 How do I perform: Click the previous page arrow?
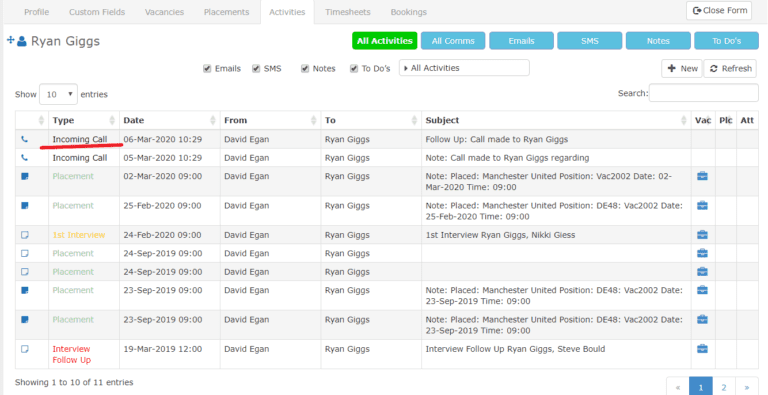678,387
